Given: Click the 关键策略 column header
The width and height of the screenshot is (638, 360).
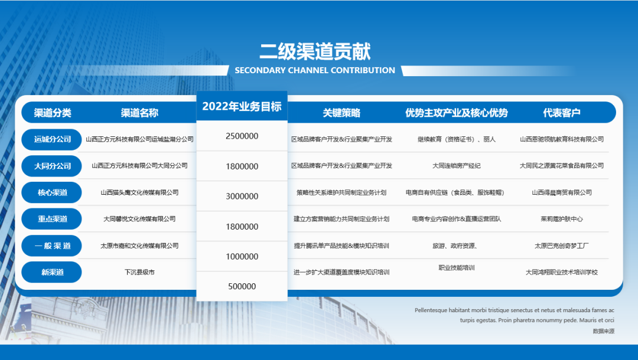Looking at the screenshot, I should tap(342, 113).
